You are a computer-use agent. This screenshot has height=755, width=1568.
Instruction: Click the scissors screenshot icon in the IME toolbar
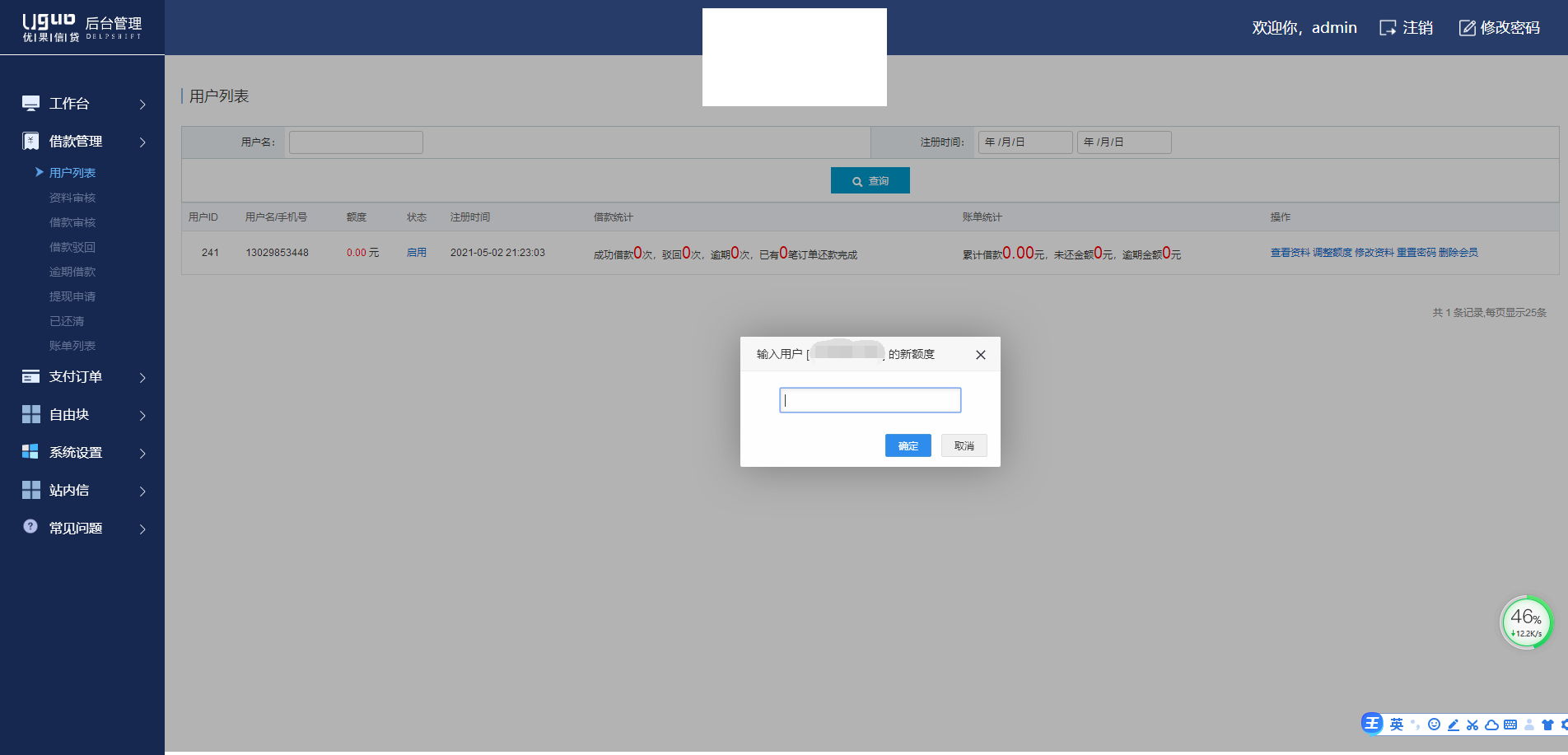tap(1472, 725)
